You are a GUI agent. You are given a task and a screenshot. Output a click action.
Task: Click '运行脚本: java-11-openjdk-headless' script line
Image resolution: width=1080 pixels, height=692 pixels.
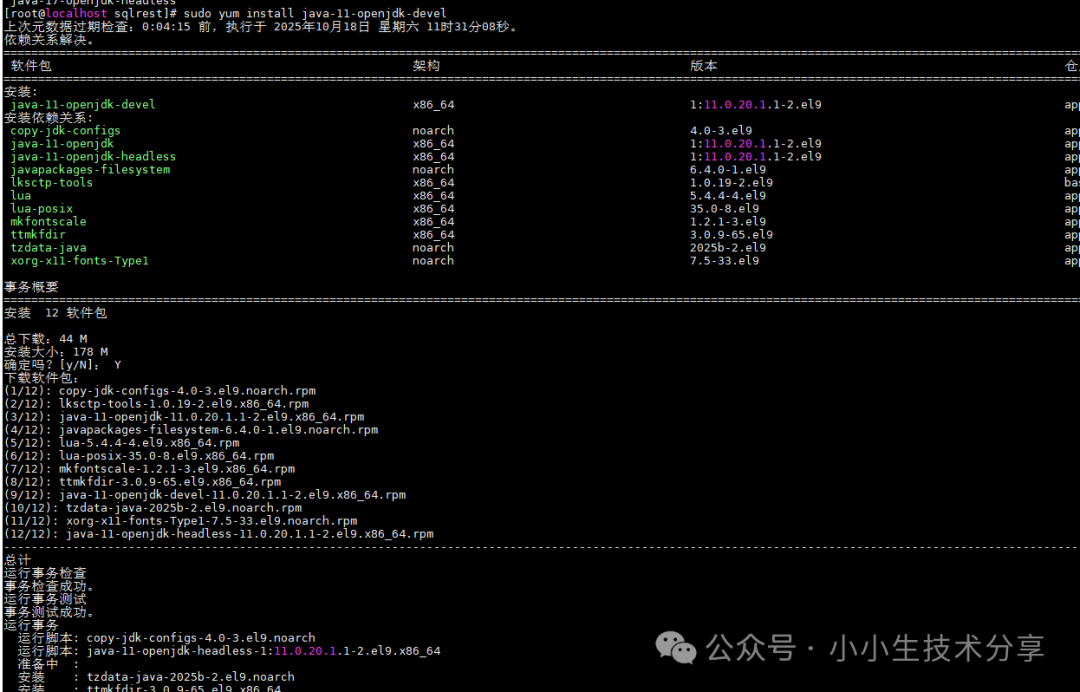(x=229, y=651)
